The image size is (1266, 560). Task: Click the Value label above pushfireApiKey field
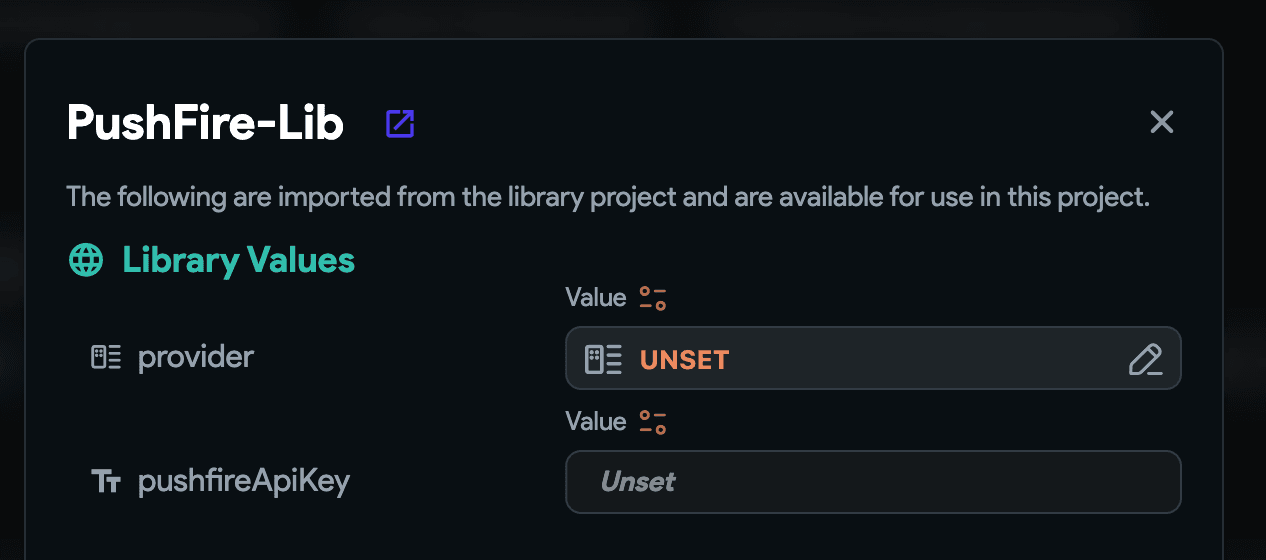tap(595, 421)
